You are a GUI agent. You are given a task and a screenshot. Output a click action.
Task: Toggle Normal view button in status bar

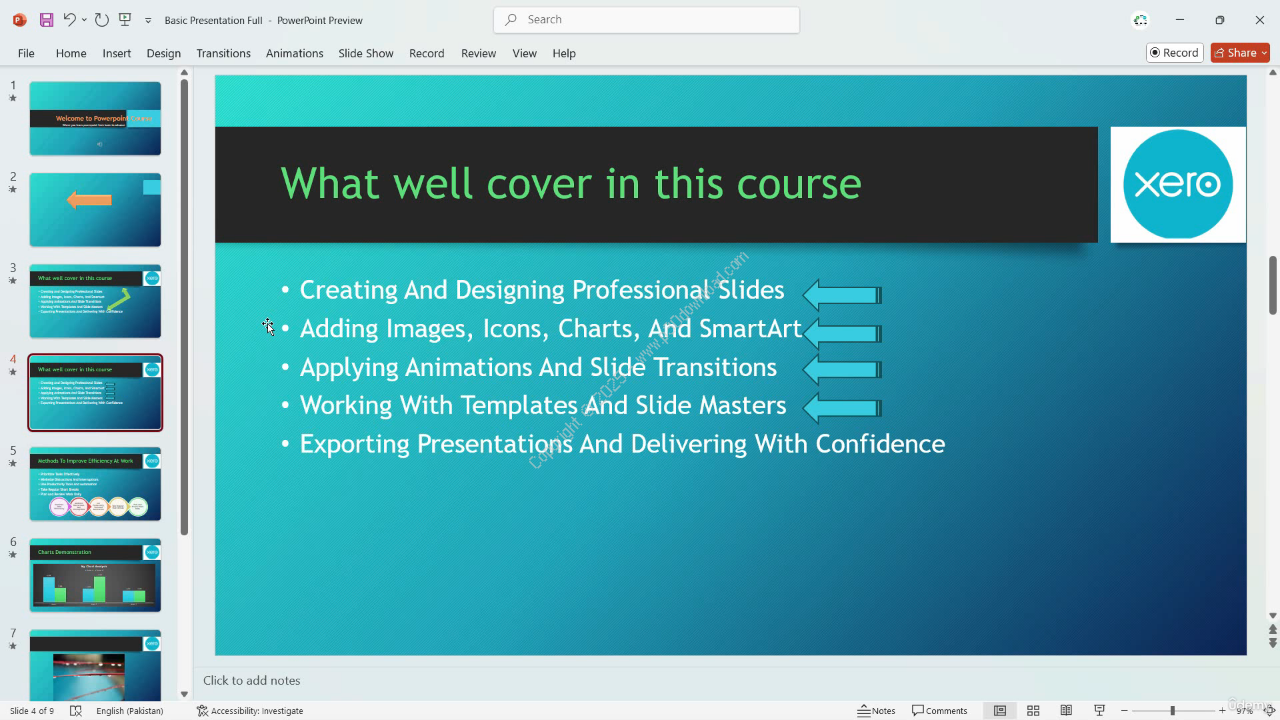click(x=999, y=711)
